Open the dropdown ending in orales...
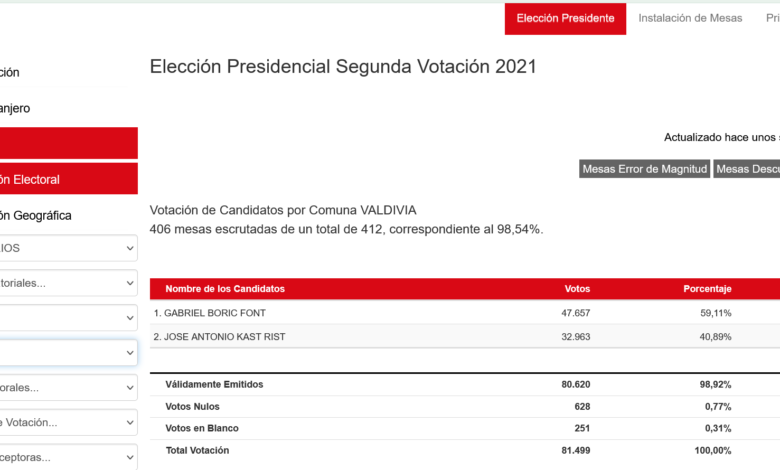The width and height of the screenshot is (780, 470). (x=68, y=388)
